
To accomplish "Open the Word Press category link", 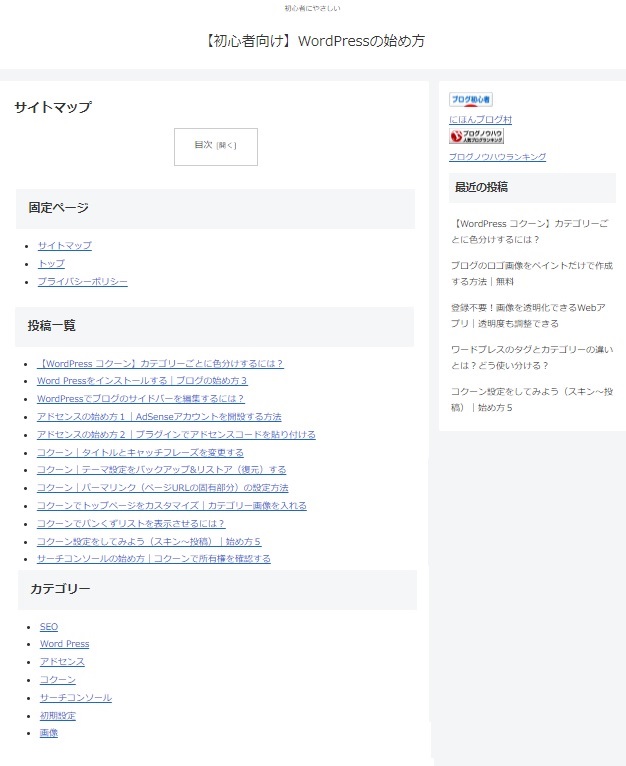I will (65, 644).
